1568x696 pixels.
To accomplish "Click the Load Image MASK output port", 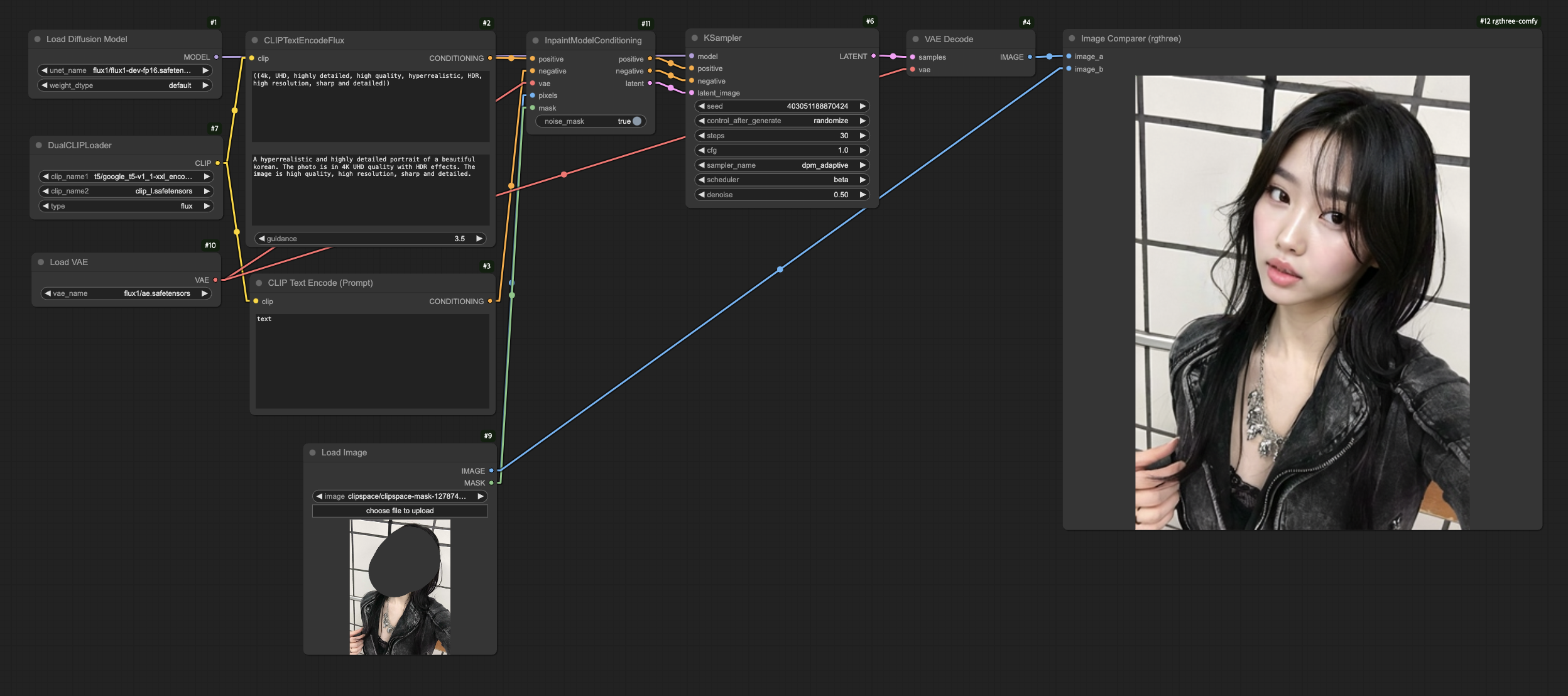I will tap(491, 483).
